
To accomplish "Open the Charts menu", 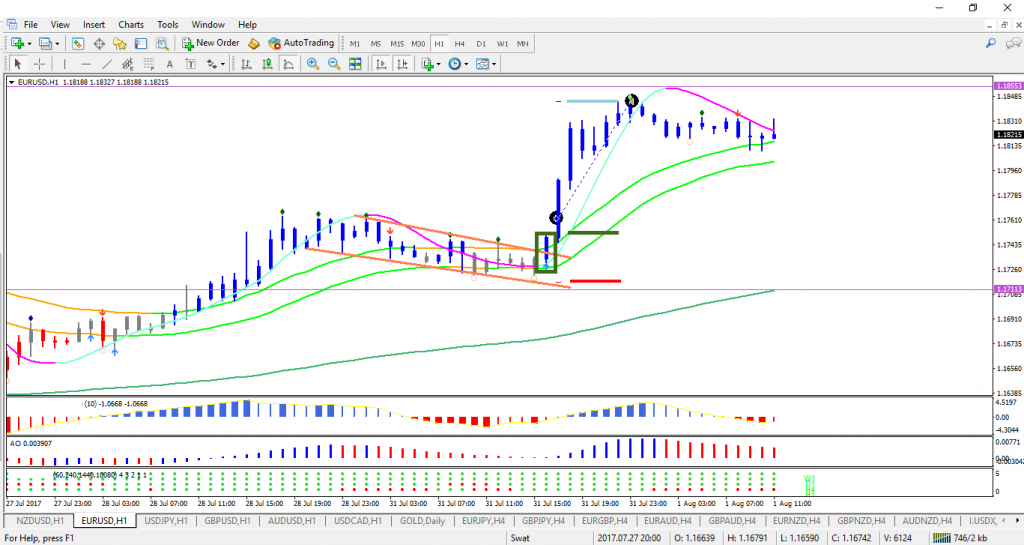I will point(131,24).
